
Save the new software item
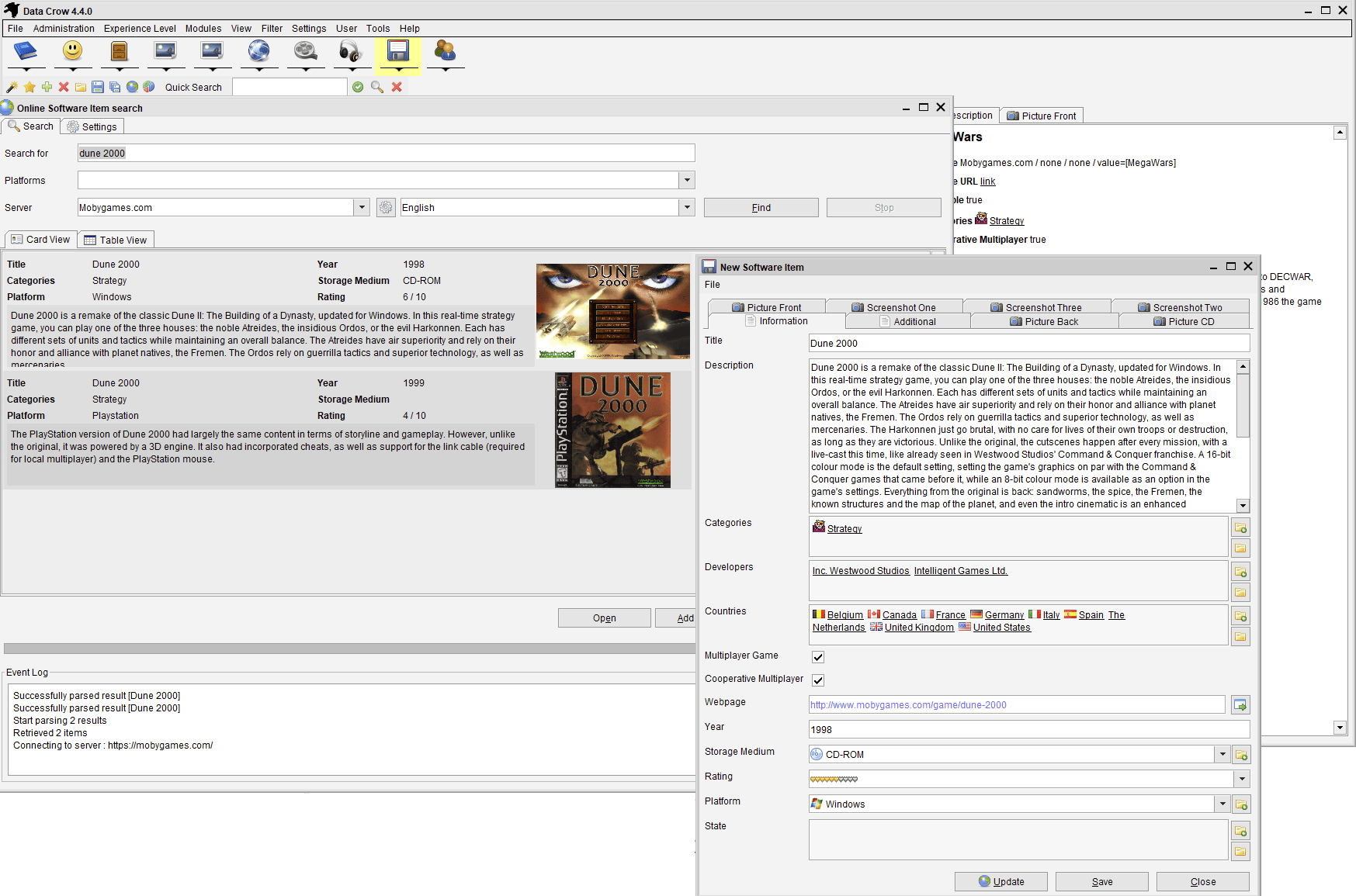point(1102,882)
